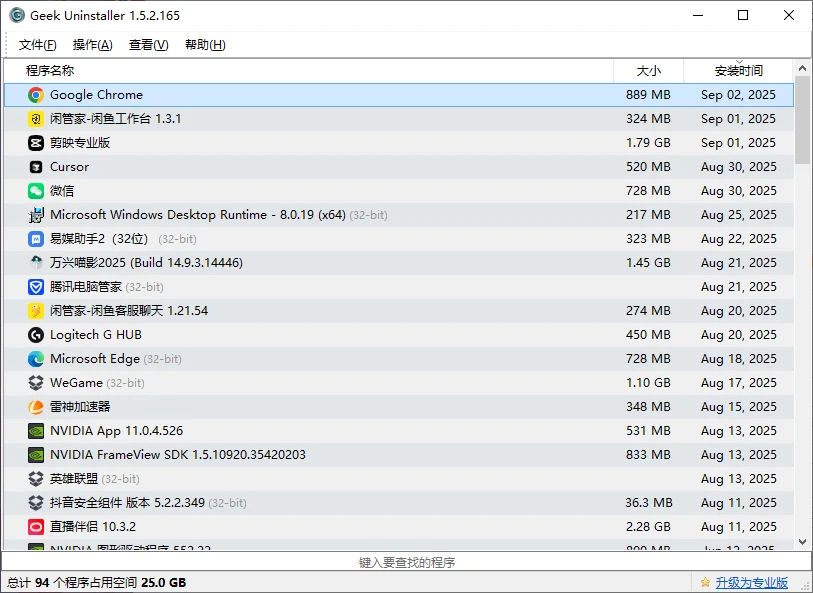Image resolution: width=813 pixels, height=593 pixels.
Task: Open the 文件(F) menu
Action: click(x=37, y=45)
